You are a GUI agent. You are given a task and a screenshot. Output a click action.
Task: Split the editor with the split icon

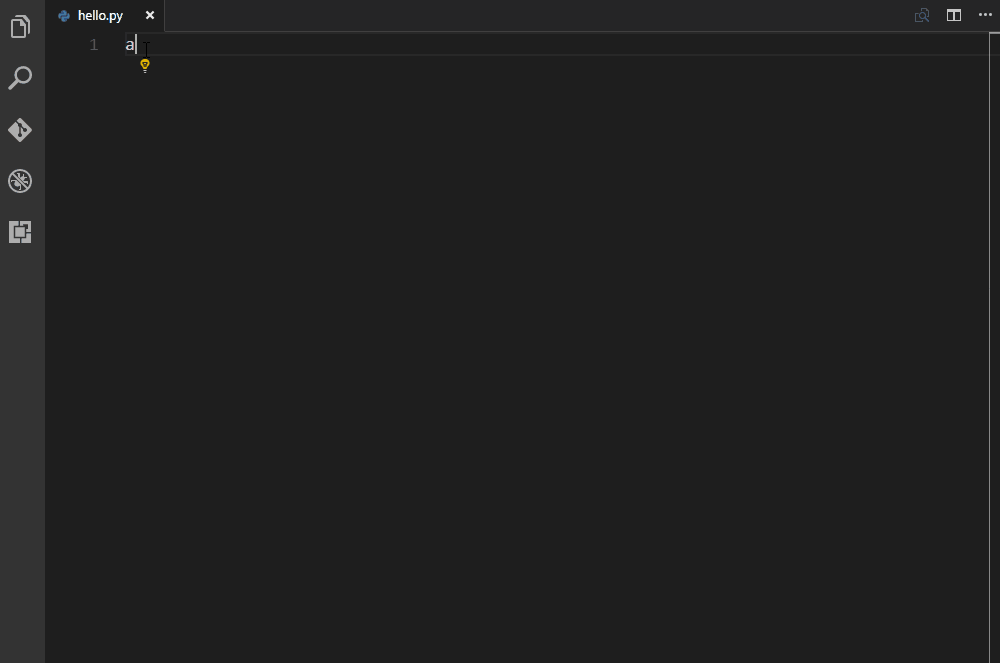(953, 15)
